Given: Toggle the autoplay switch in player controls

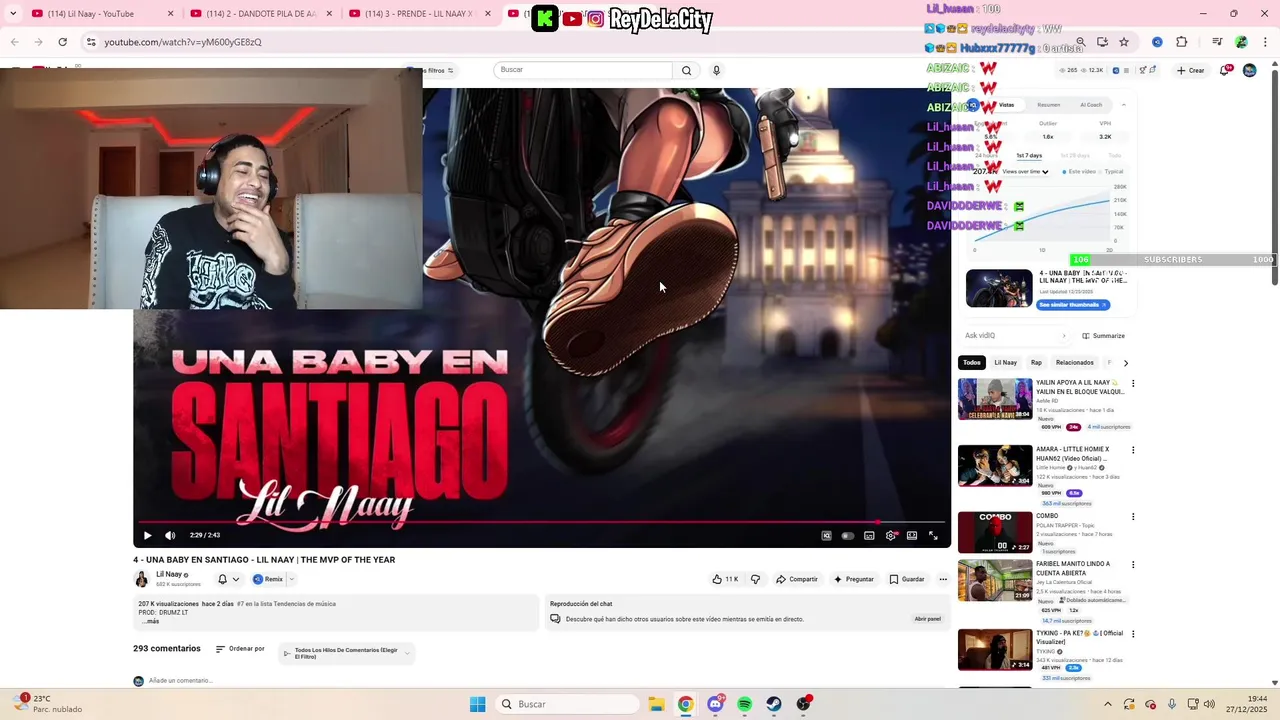Looking at the screenshot, I should click(848, 535).
